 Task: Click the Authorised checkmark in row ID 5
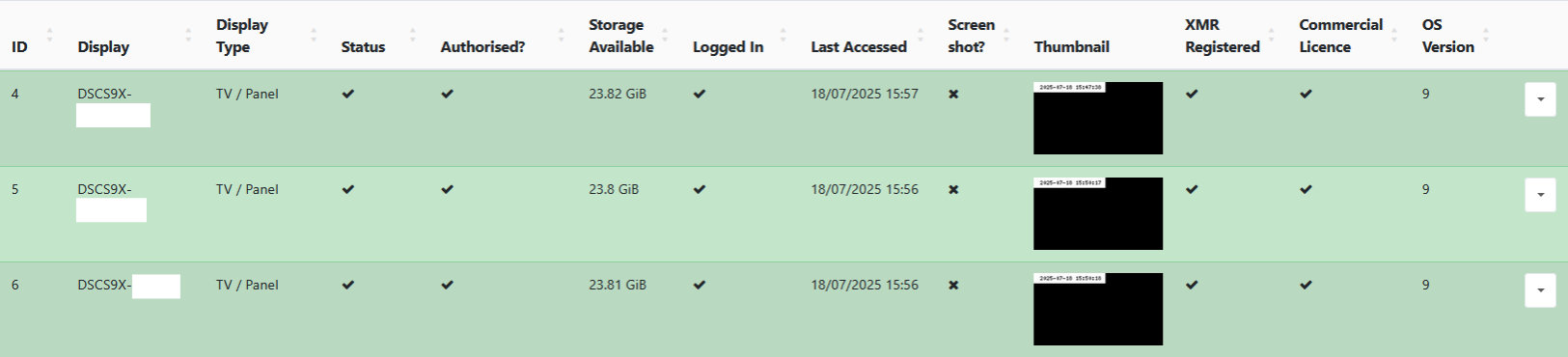[x=447, y=189]
